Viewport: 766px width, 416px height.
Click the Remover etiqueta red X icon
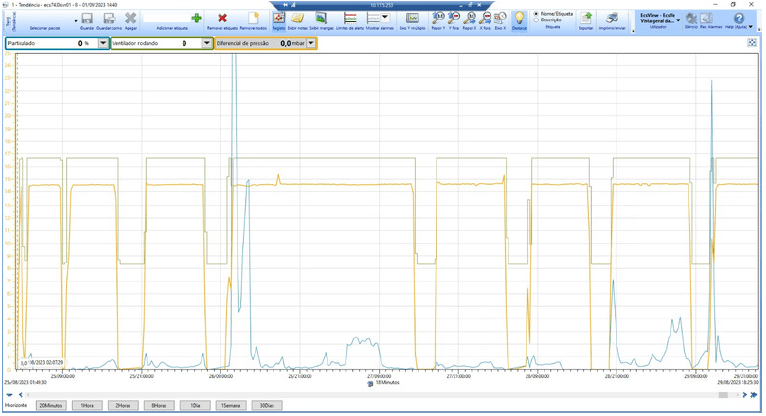223,19
